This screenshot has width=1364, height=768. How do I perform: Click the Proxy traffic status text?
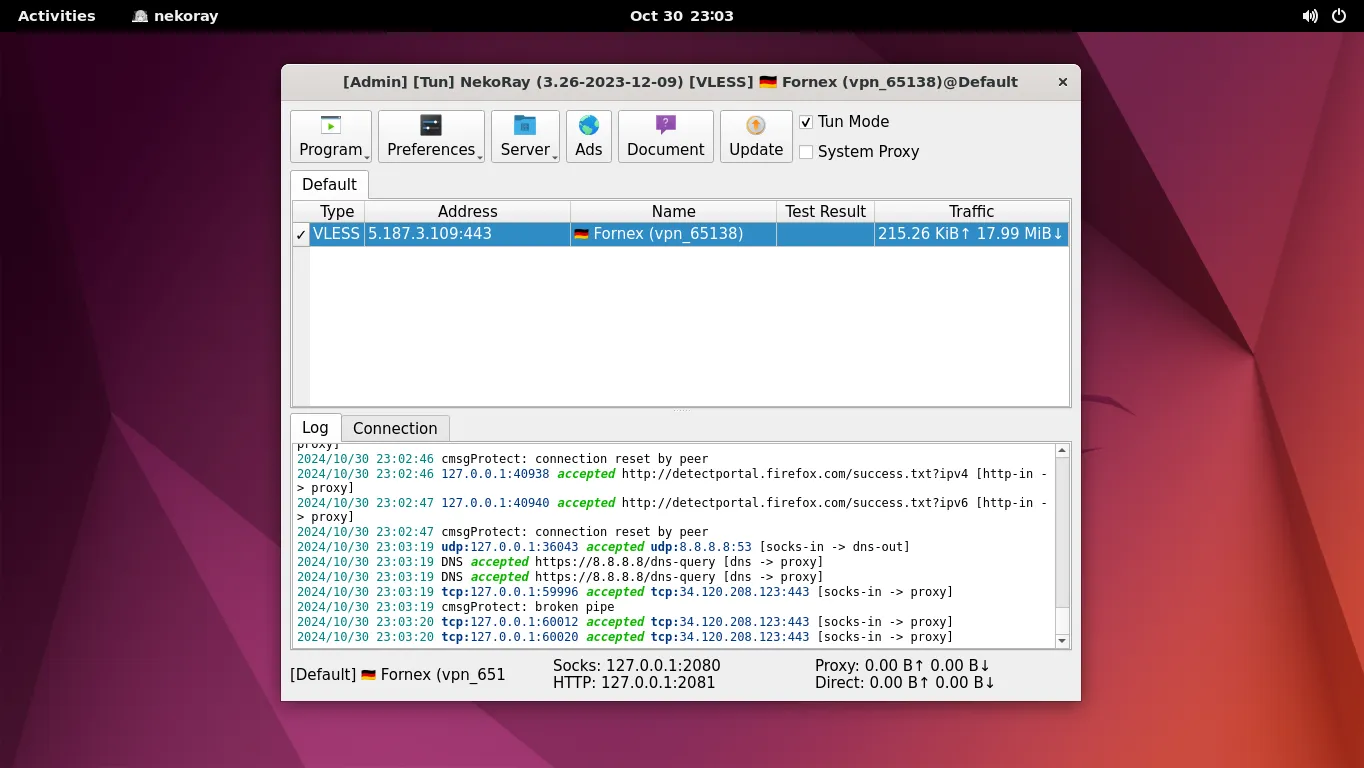[902, 666]
